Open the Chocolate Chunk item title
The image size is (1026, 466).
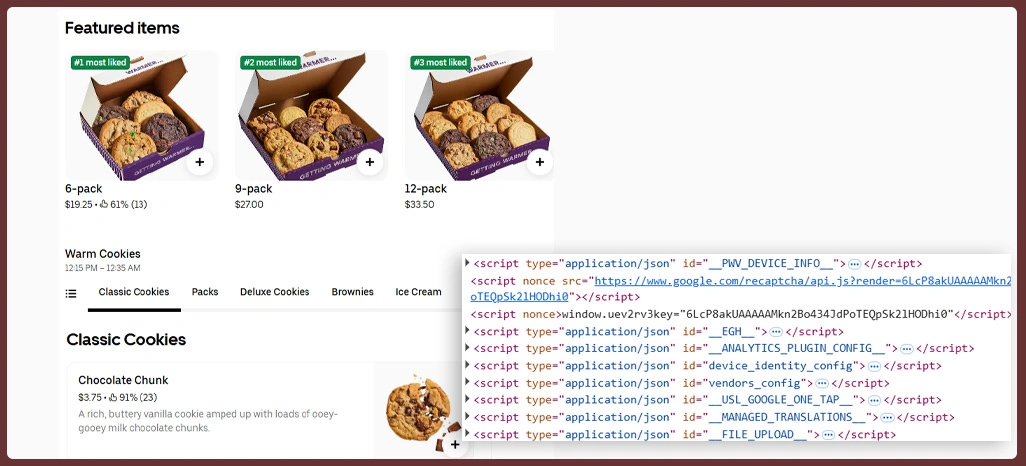(123, 380)
